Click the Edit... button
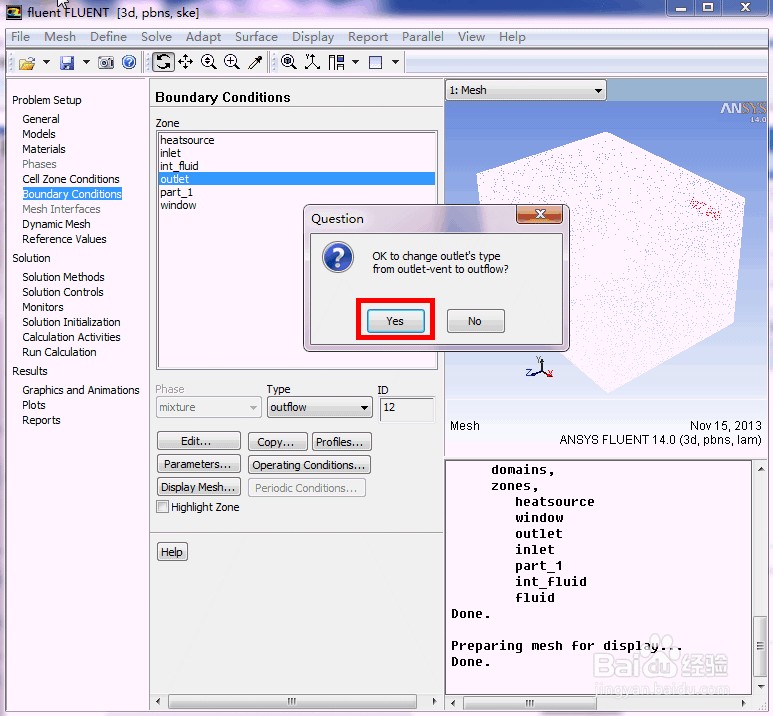This screenshot has height=716, width=773. pos(199,441)
